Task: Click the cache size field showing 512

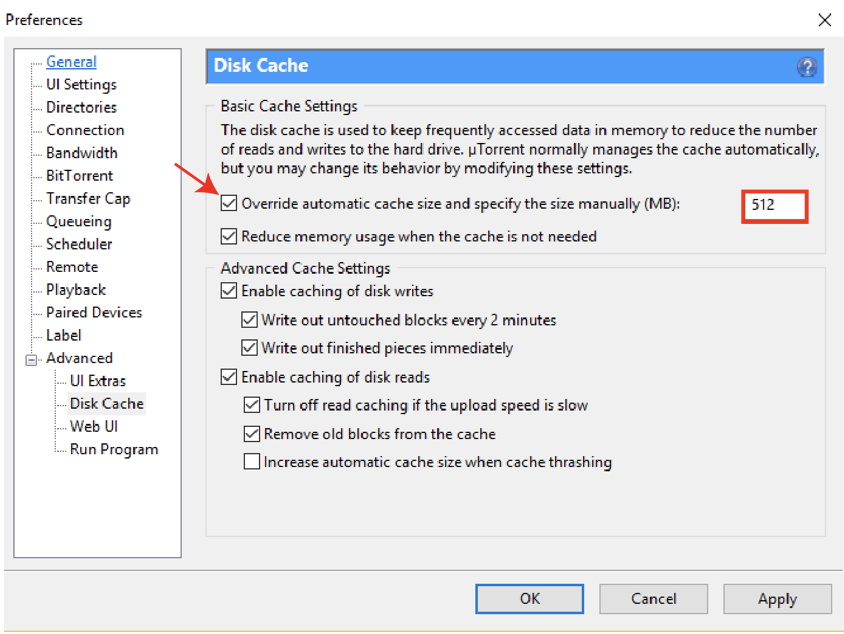Action: click(775, 206)
